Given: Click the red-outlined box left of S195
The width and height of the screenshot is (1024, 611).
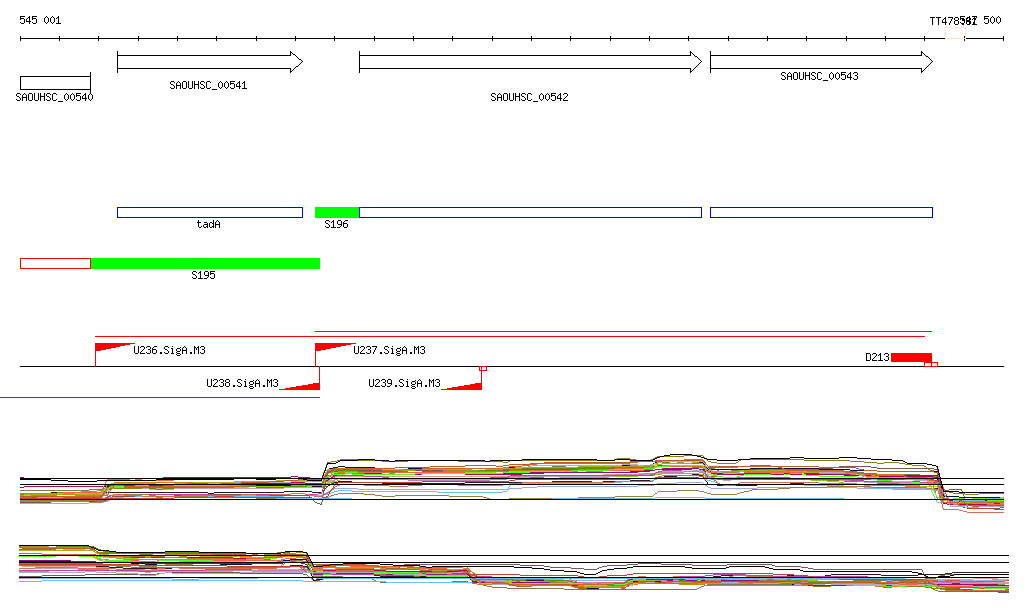Looking at the screenshot, I should coord(55,263).
